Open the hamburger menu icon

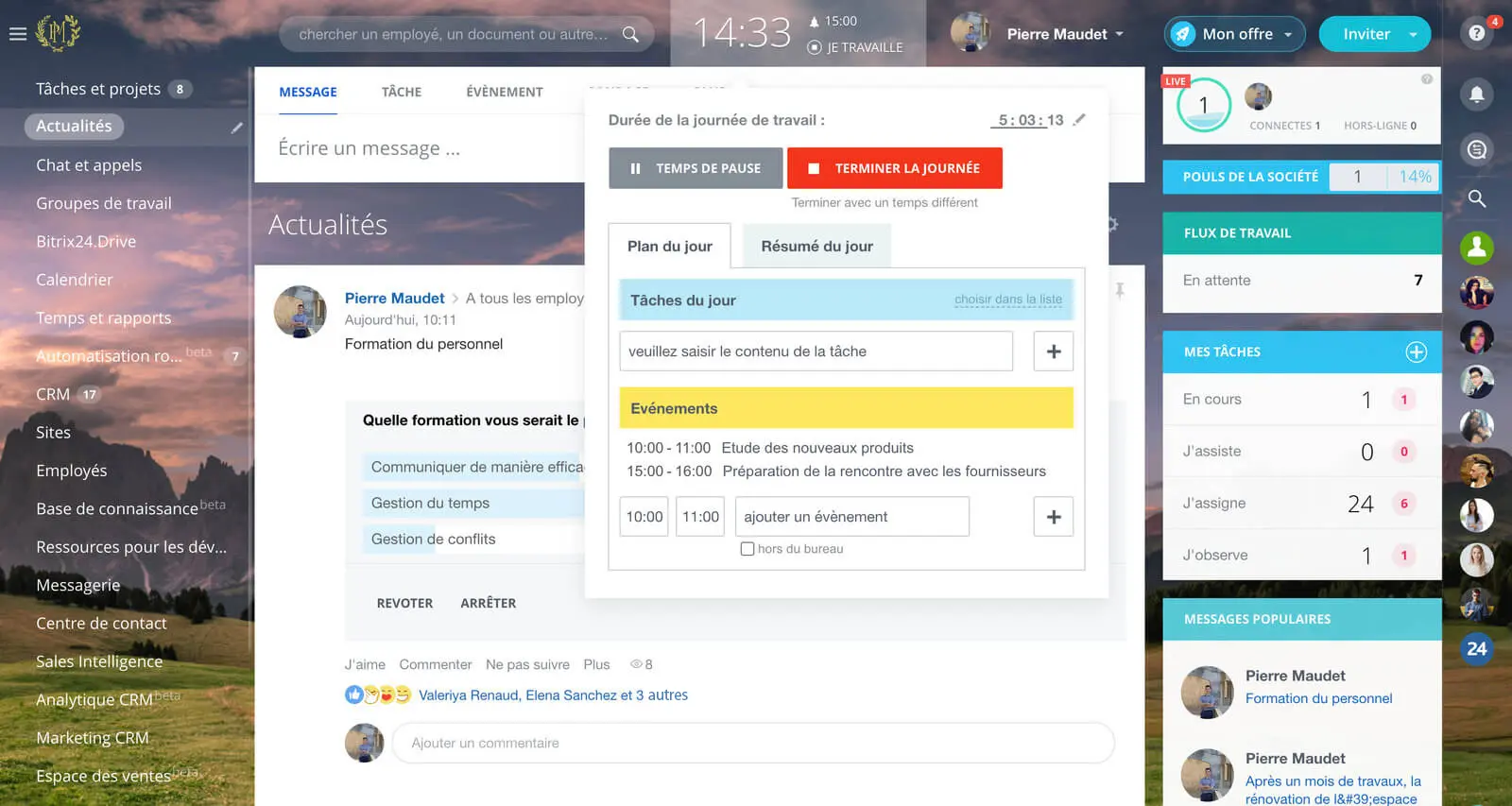pos(17,34)
